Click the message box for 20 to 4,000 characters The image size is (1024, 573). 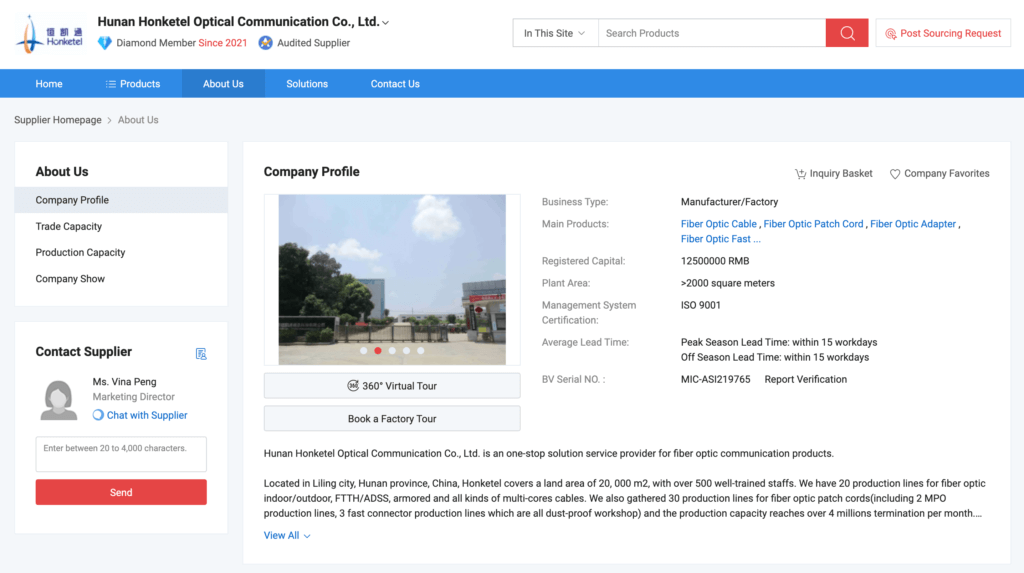tap(121, 454)
